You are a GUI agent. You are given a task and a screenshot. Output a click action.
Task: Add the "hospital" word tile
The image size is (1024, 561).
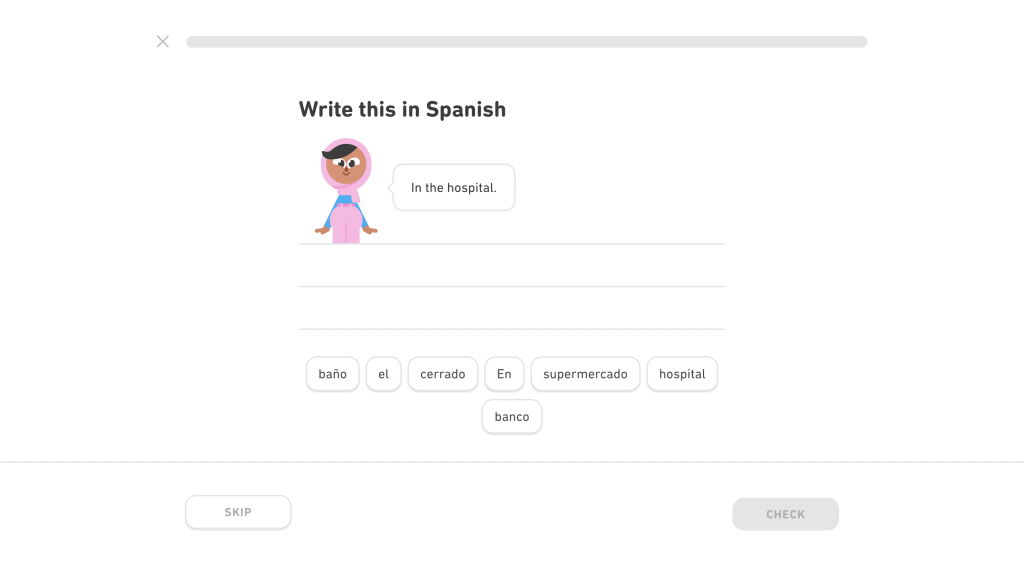(682, 374)
